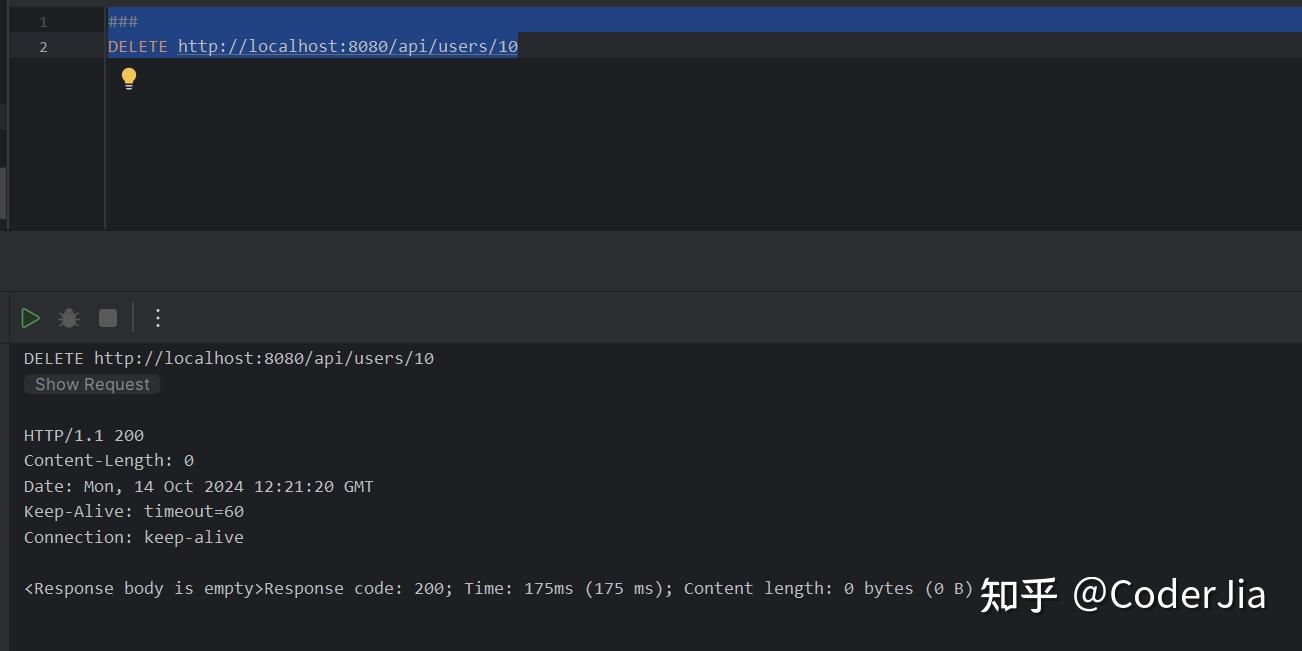Click the Keep-Alive timeout header
Viewport: 1302px width, 651px height.
(x=133, y=511)
